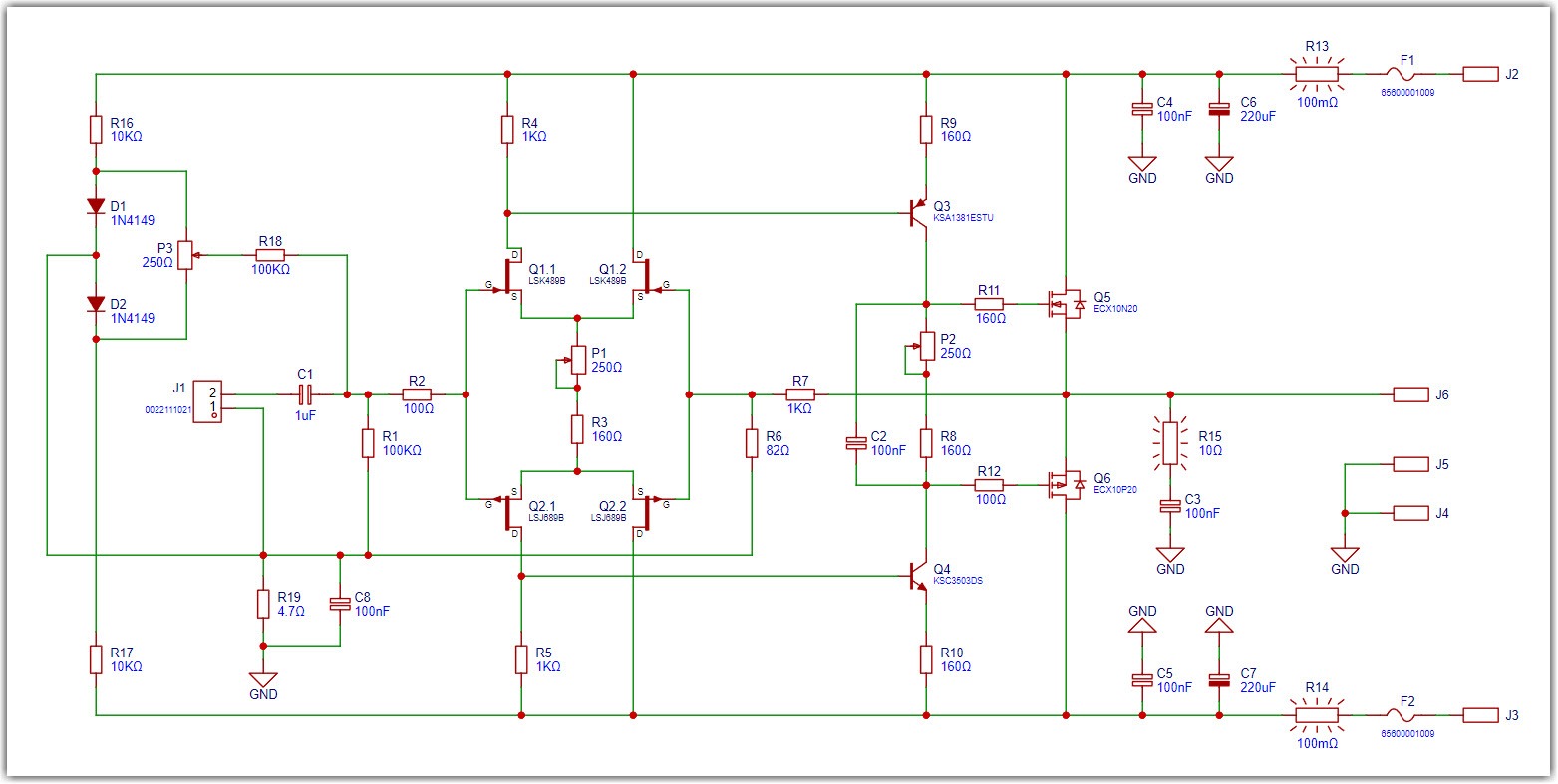The width and height of the screenshot is (1558, 784).
Task: Select the GND symbol below R19
Action: 263,678
